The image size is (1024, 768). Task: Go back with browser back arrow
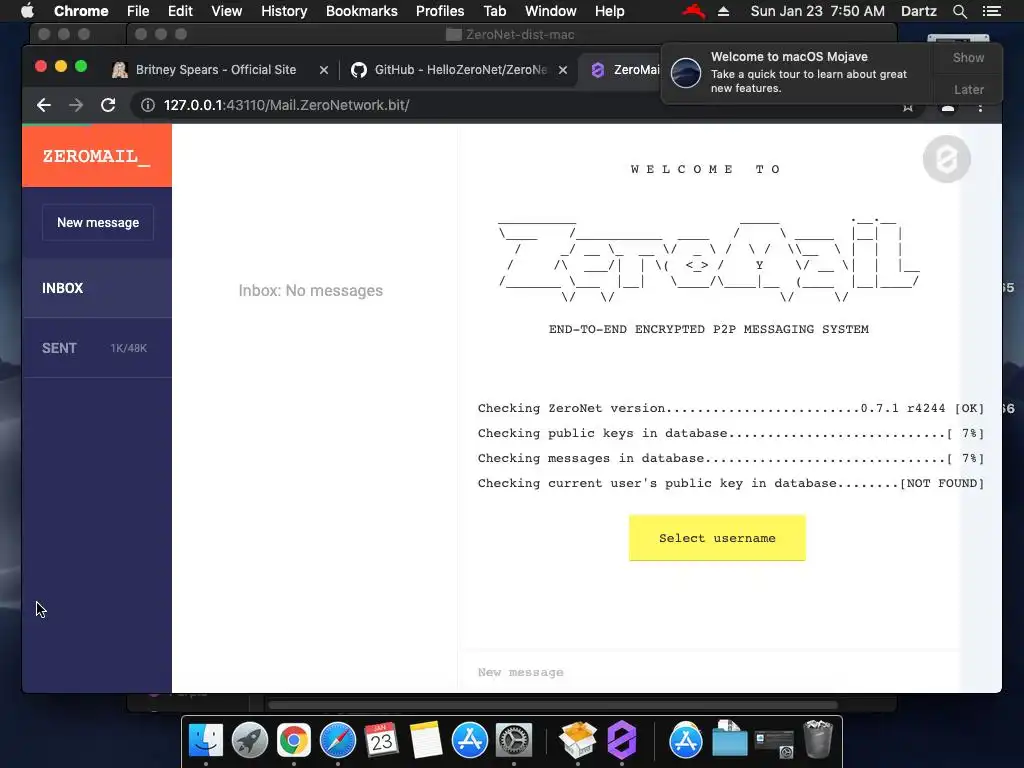click(x=44, y=105)
